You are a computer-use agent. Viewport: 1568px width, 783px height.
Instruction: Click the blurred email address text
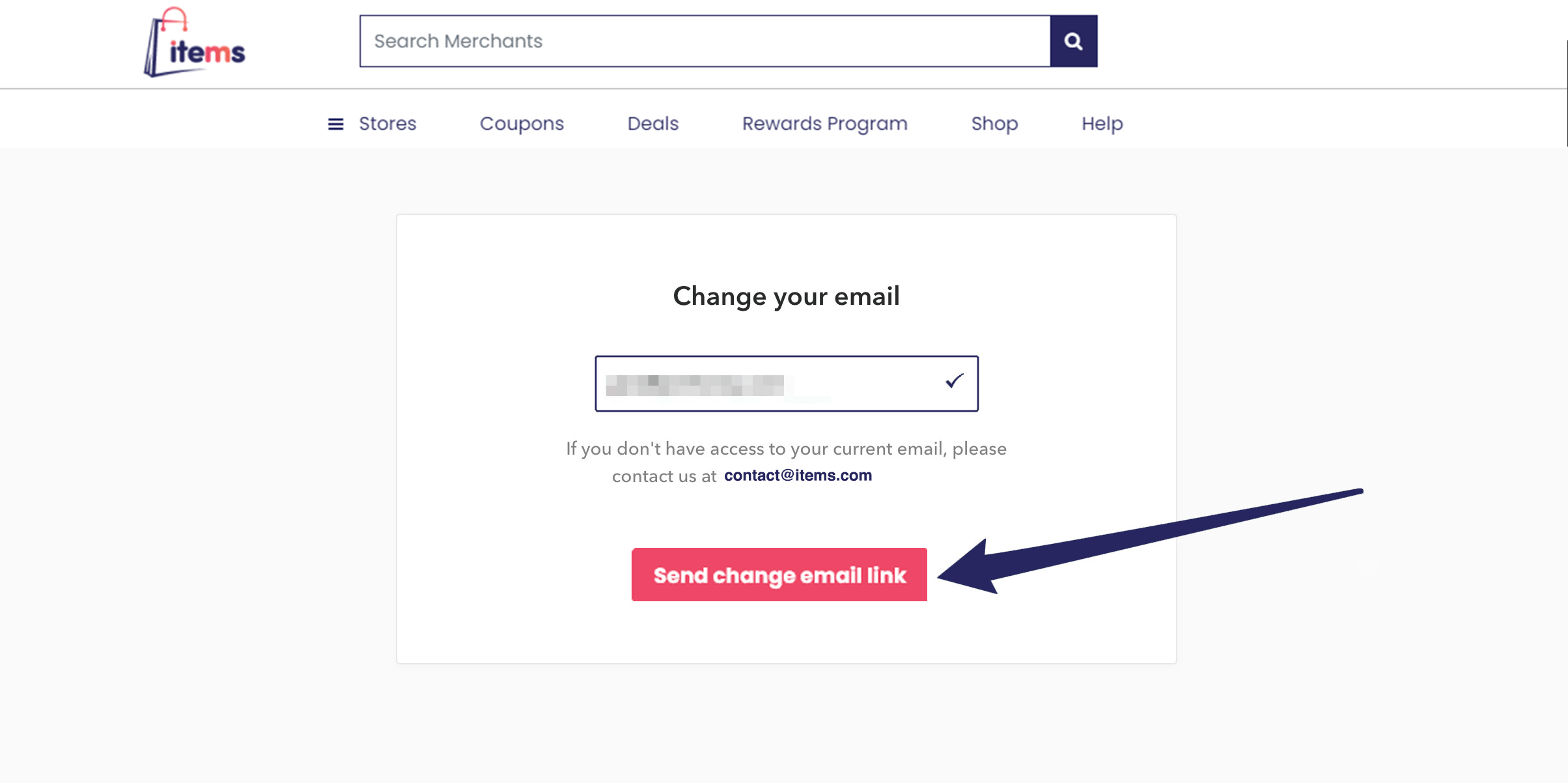[695, 385]
